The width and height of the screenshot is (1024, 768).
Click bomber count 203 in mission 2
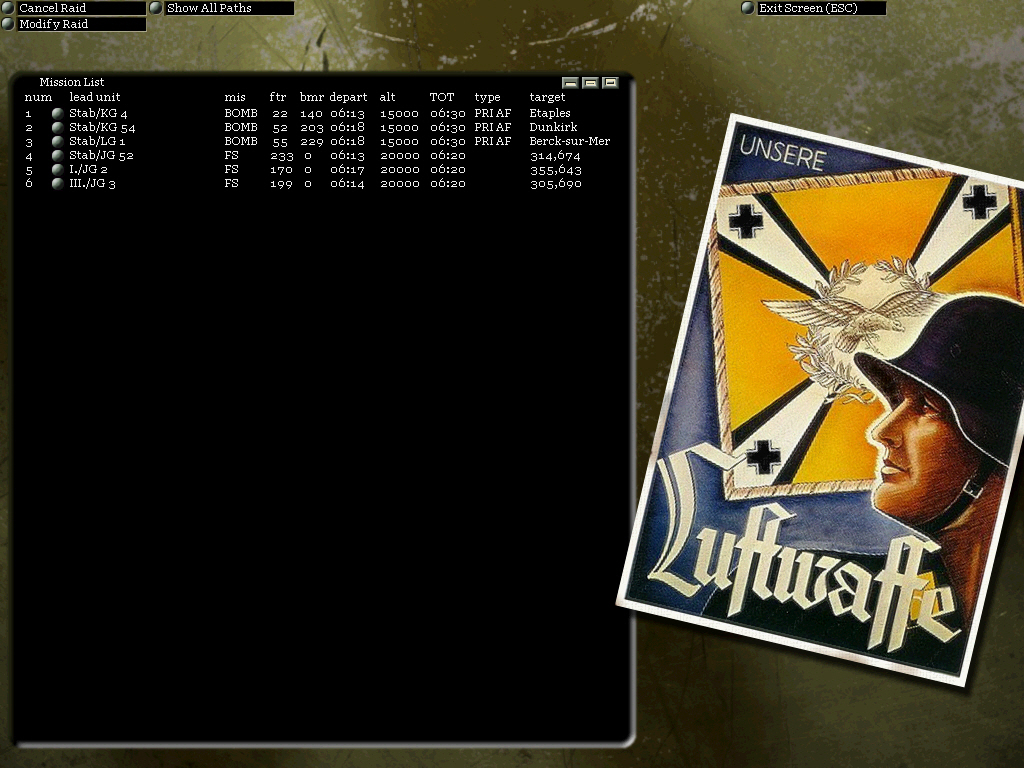[312, 128]
